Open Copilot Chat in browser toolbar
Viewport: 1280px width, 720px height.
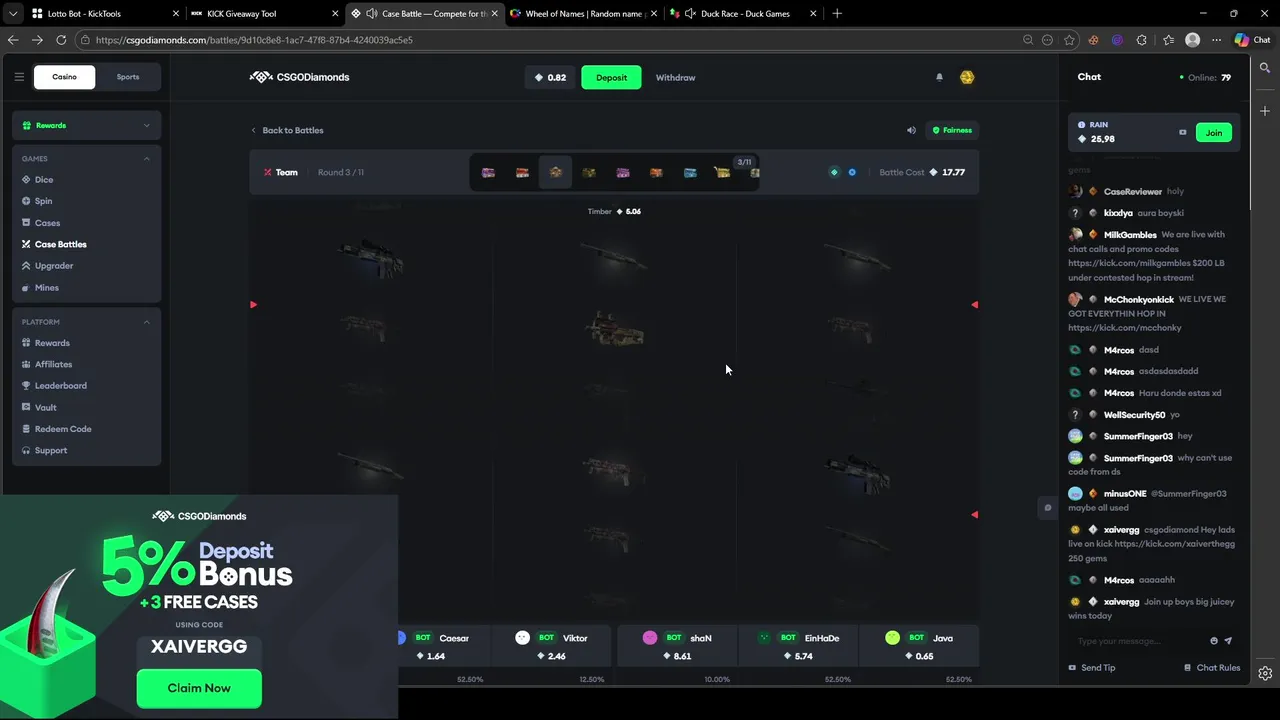tap(1252, 40)
